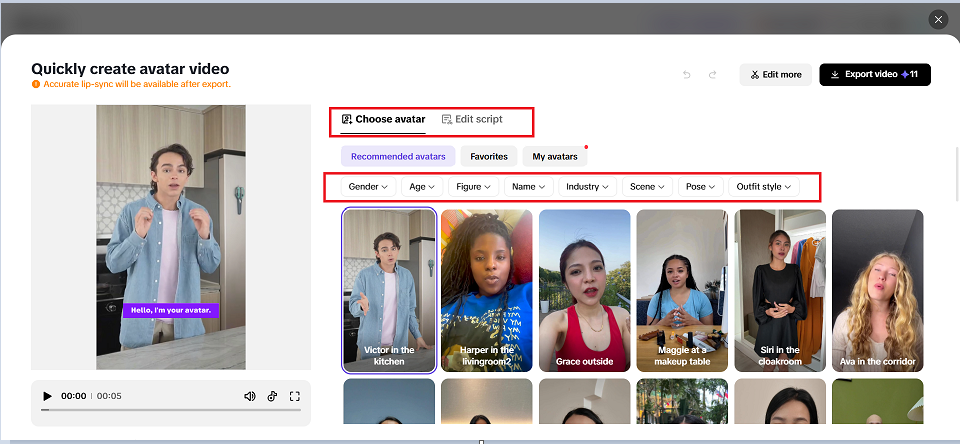The width and height of the screenshot is (960, 444).
Task: Select the Grace outside avatar
Action: click(584, 290)
